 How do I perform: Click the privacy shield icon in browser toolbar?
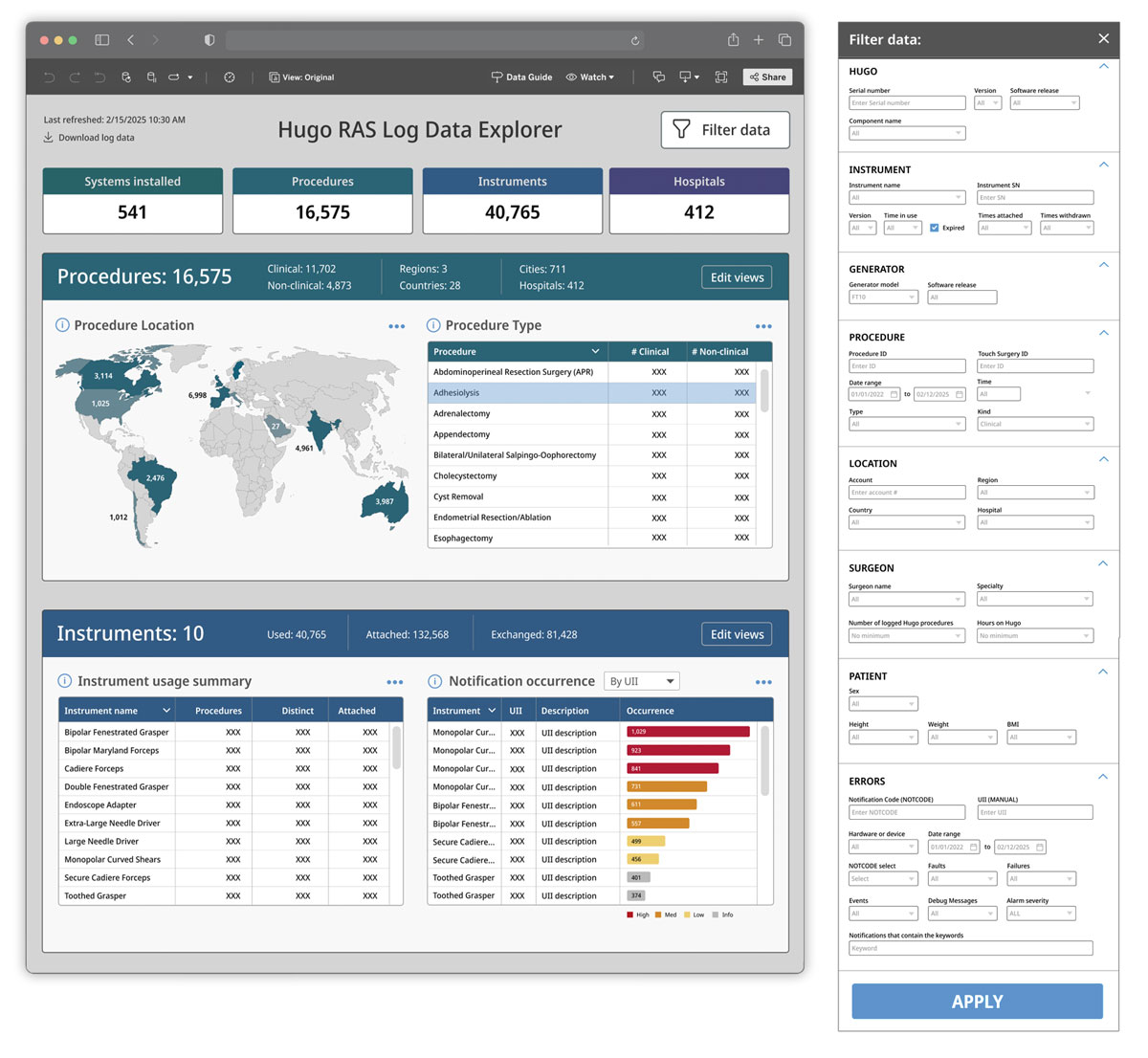pyautogui.click(x=210, y=40)
